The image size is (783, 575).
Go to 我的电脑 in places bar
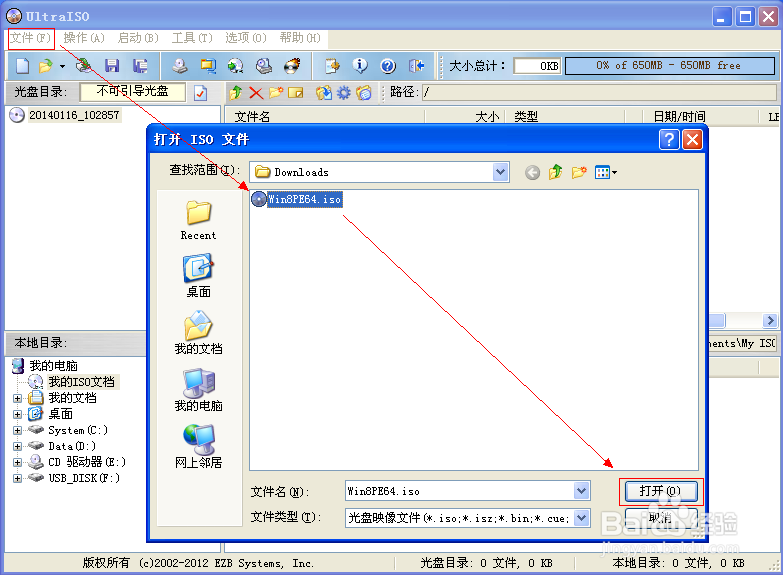coord(198,390)
